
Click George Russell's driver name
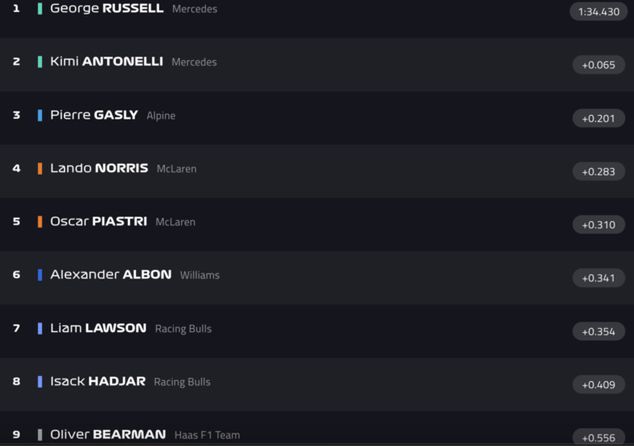click(x=106, y=8)
